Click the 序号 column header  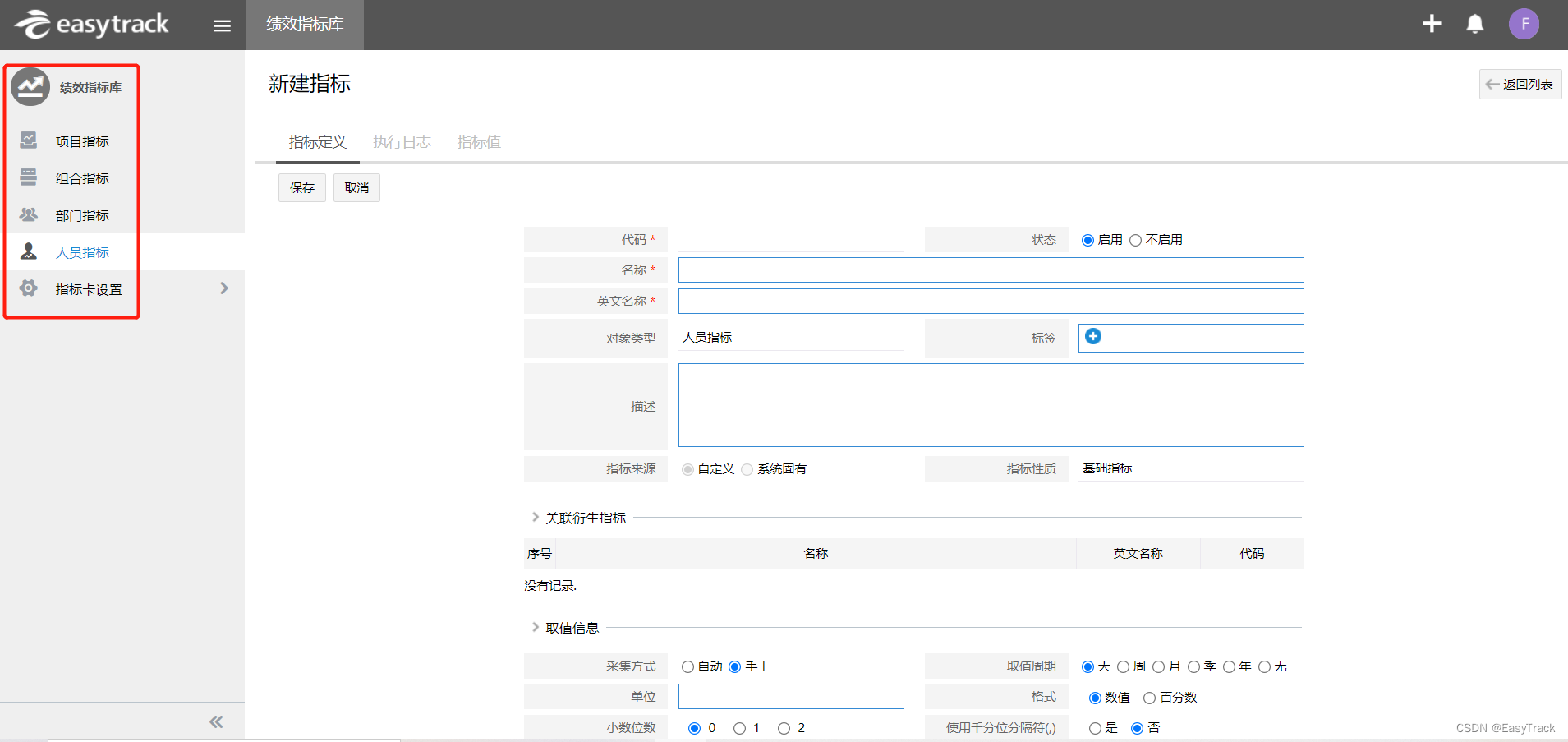(x=540, y=554)
